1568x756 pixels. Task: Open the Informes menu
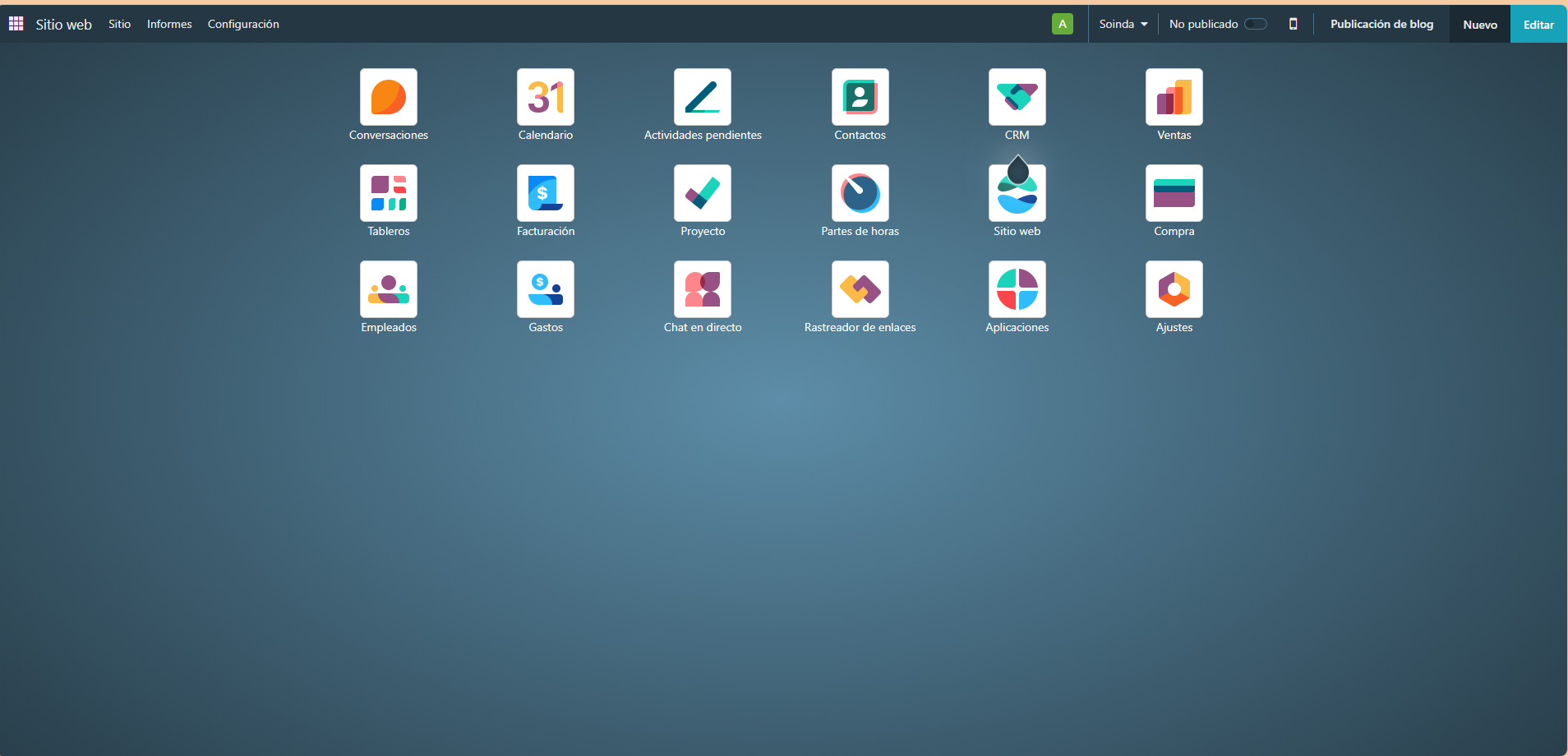169,24
